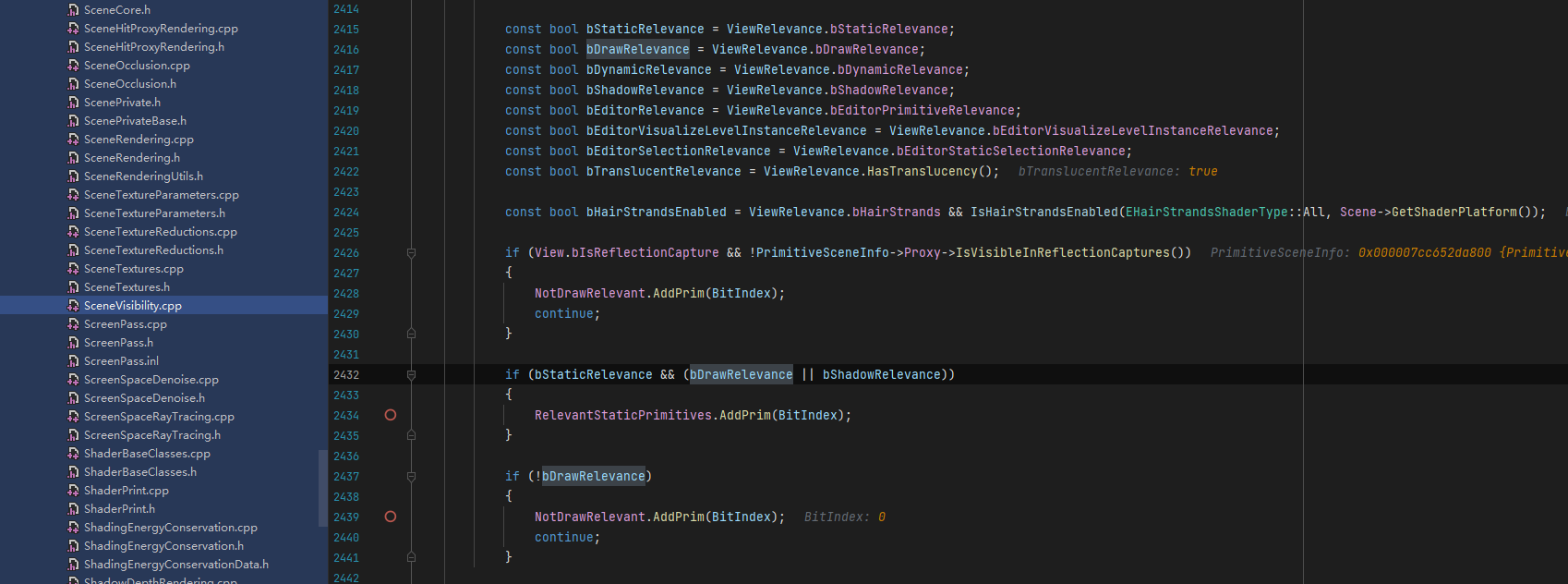This screenshot has height=584, width=1568.
Task: Open ShaderBaseClasses.h in the file tree
Action: coord(140,472)
